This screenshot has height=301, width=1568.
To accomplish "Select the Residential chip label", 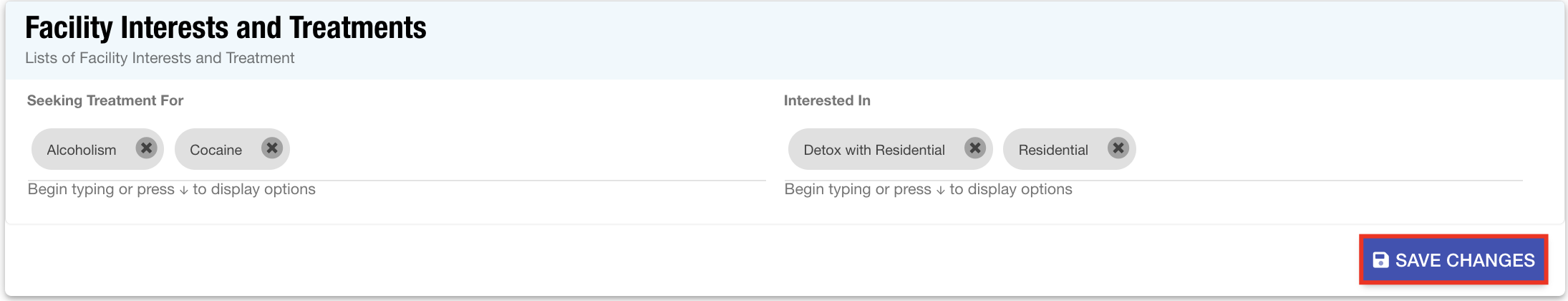I will click(1053, 150).
